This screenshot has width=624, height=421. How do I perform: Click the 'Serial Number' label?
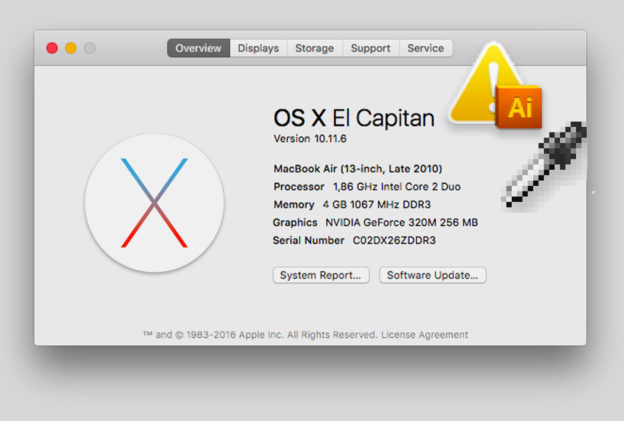click(308, 240)
